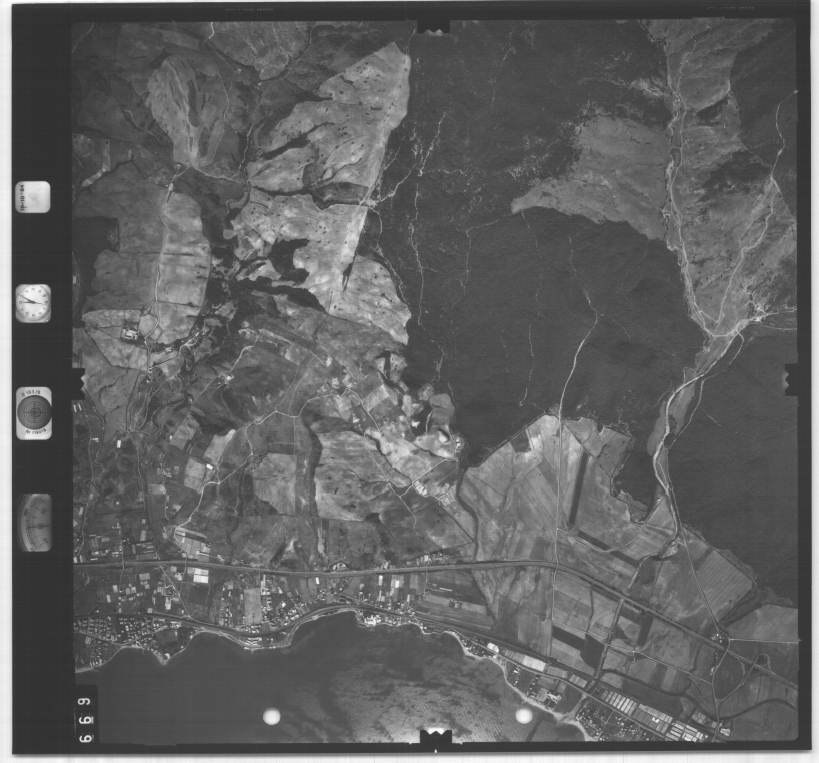Image resolution: width=819 pixels, height=763 pixels.
Task: Click the left edge fiducial notch
Action: pos(77,382)
